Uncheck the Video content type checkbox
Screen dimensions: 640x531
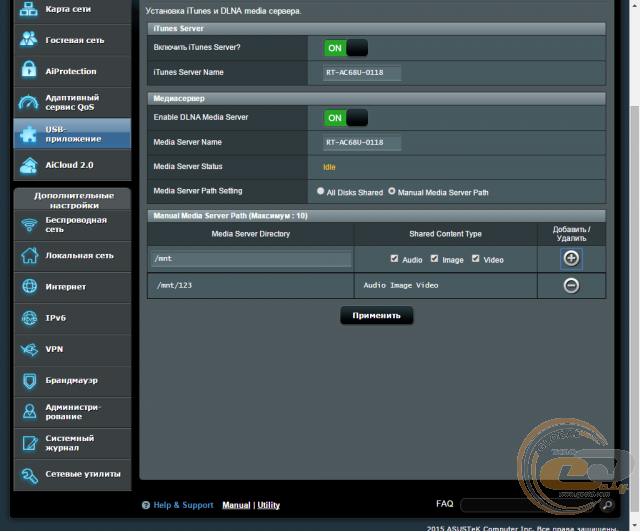point(476,258)
